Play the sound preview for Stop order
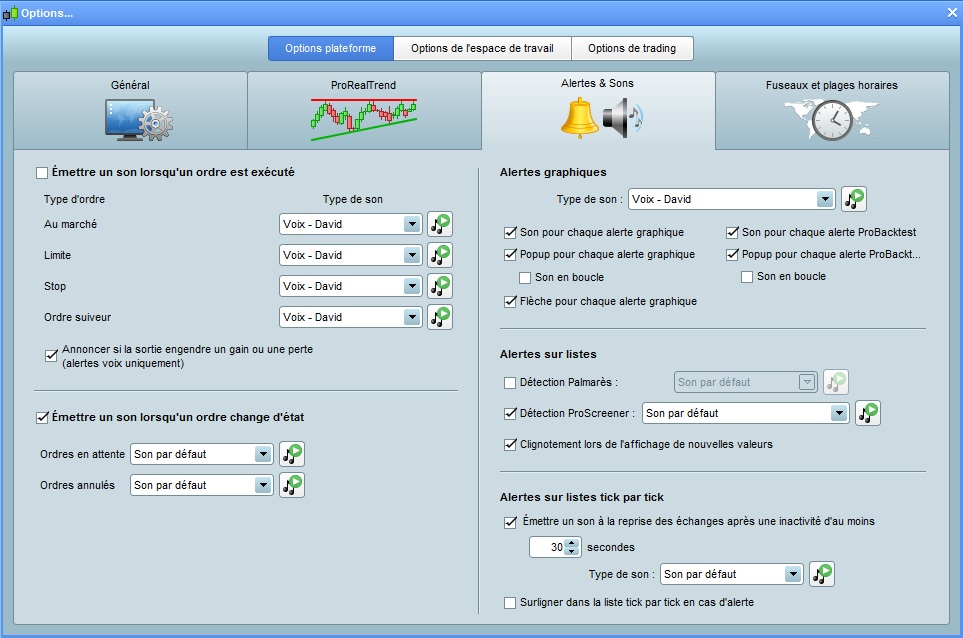 coord(440,286)
